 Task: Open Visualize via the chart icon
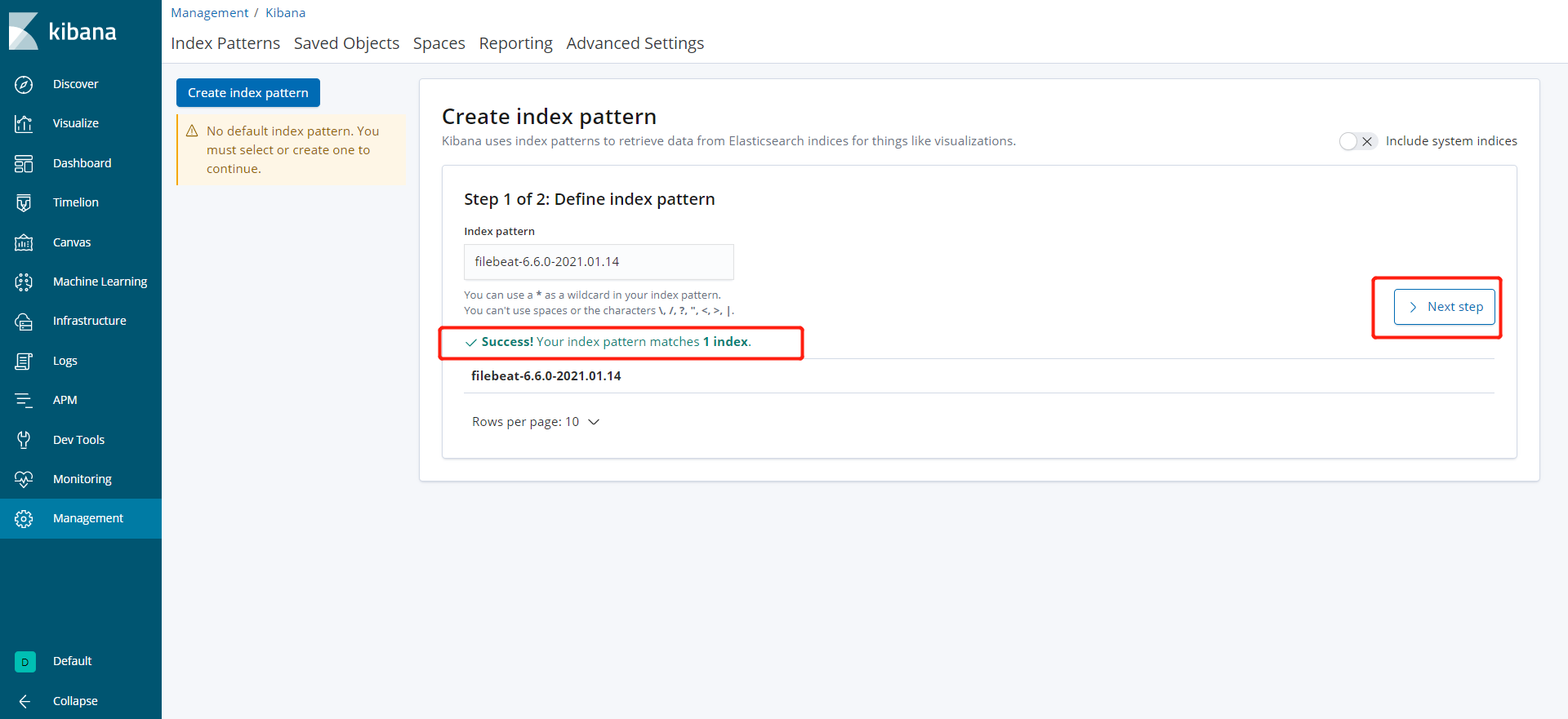[24, 123]
